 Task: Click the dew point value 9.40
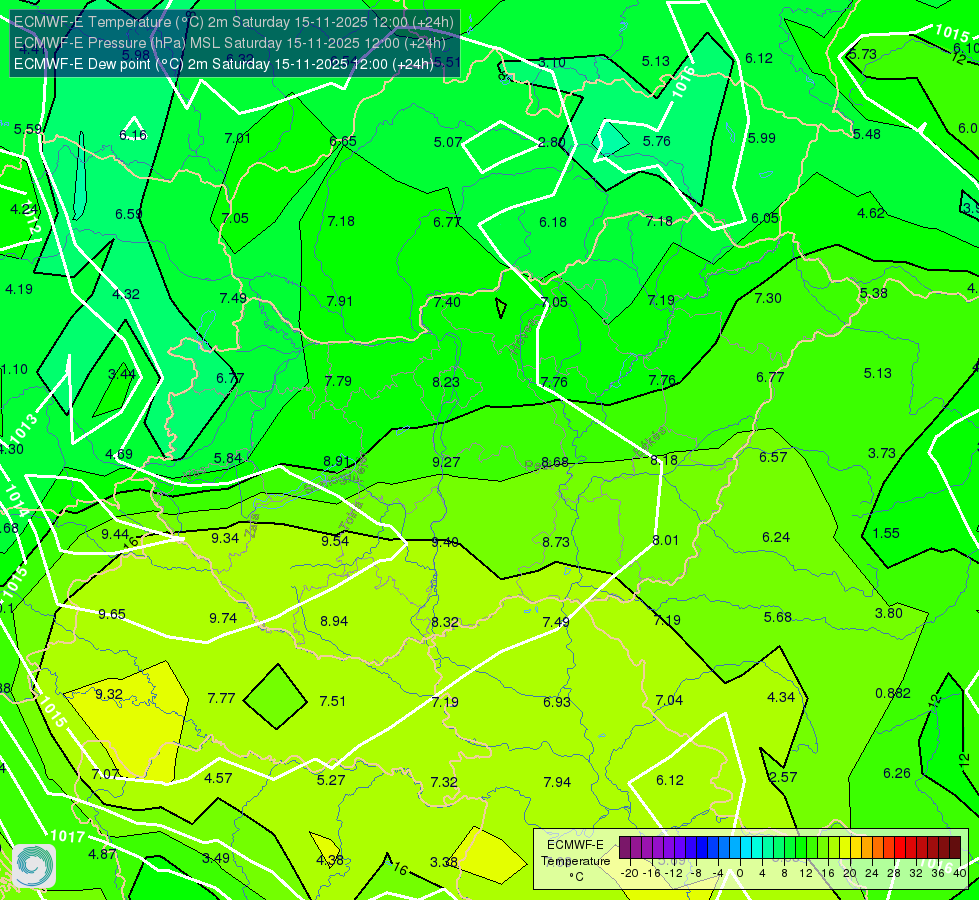point(445,542)
